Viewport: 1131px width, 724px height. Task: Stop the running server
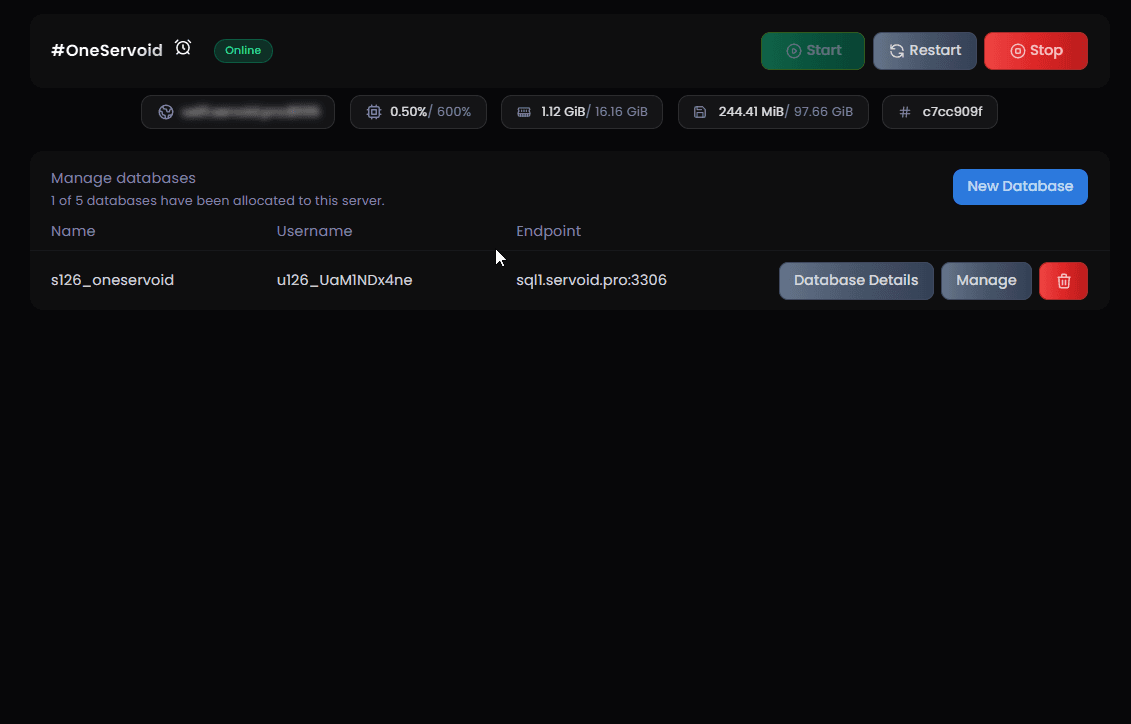click(1035, 51)
